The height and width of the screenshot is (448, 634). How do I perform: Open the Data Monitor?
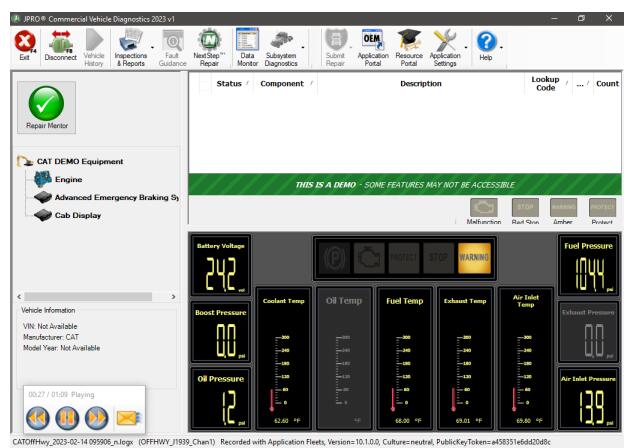(x=247, y=47)
